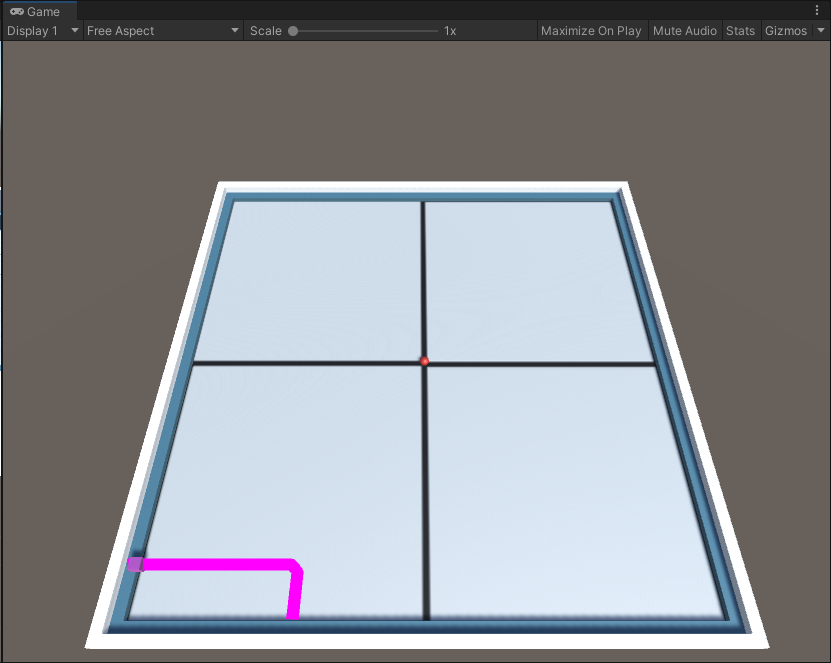The image size is (831, 663).
Task: Mute the game audio
Action: 685,31
